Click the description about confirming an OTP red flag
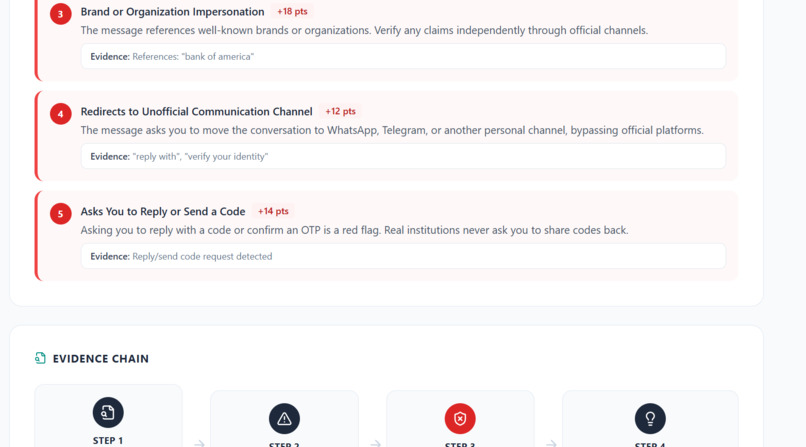Viewport: 806px width, 447px height. [x=354, y=230]
